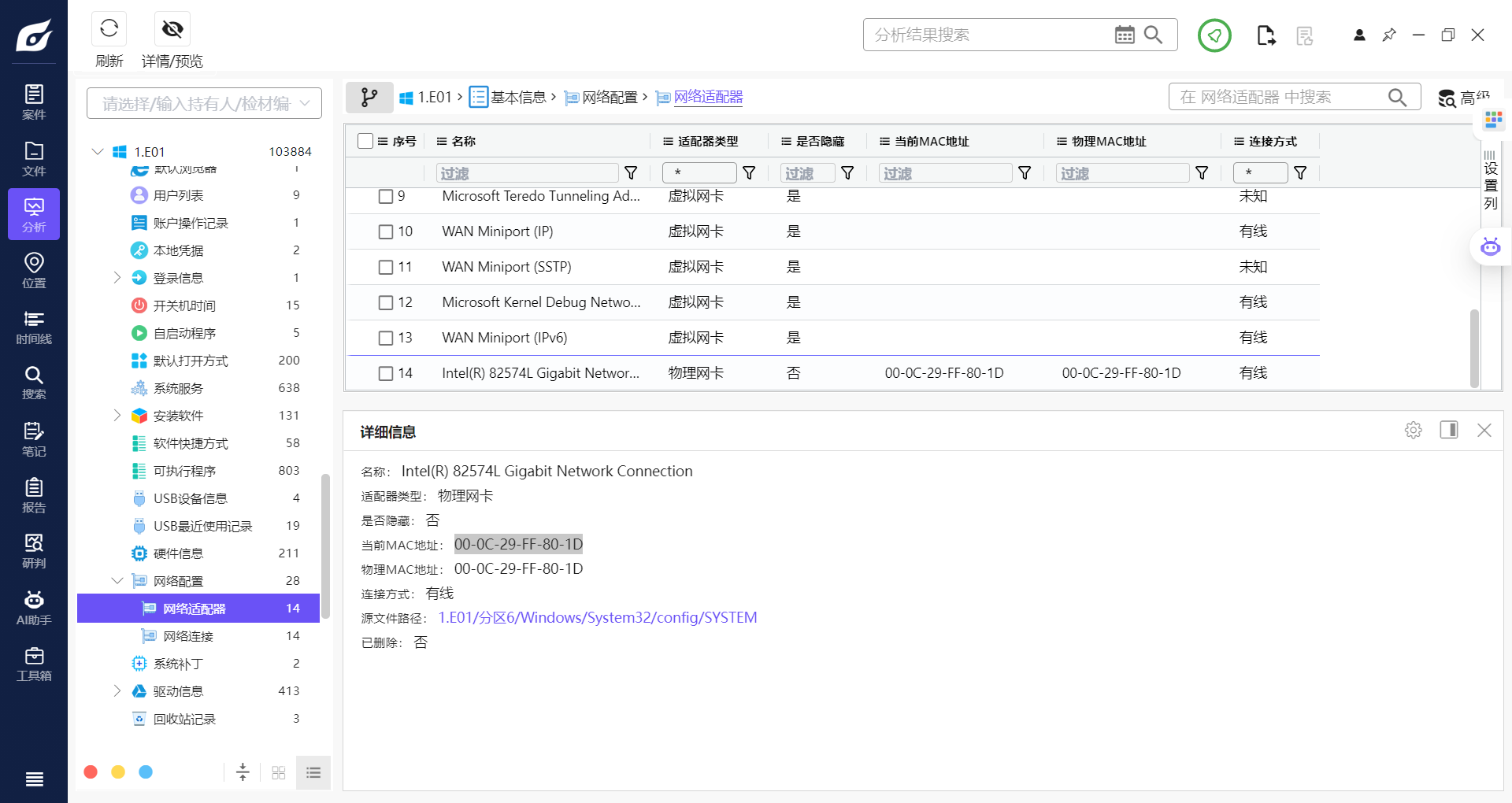
Task: Switch tree to grid view mode
Action: pos(278,772)
